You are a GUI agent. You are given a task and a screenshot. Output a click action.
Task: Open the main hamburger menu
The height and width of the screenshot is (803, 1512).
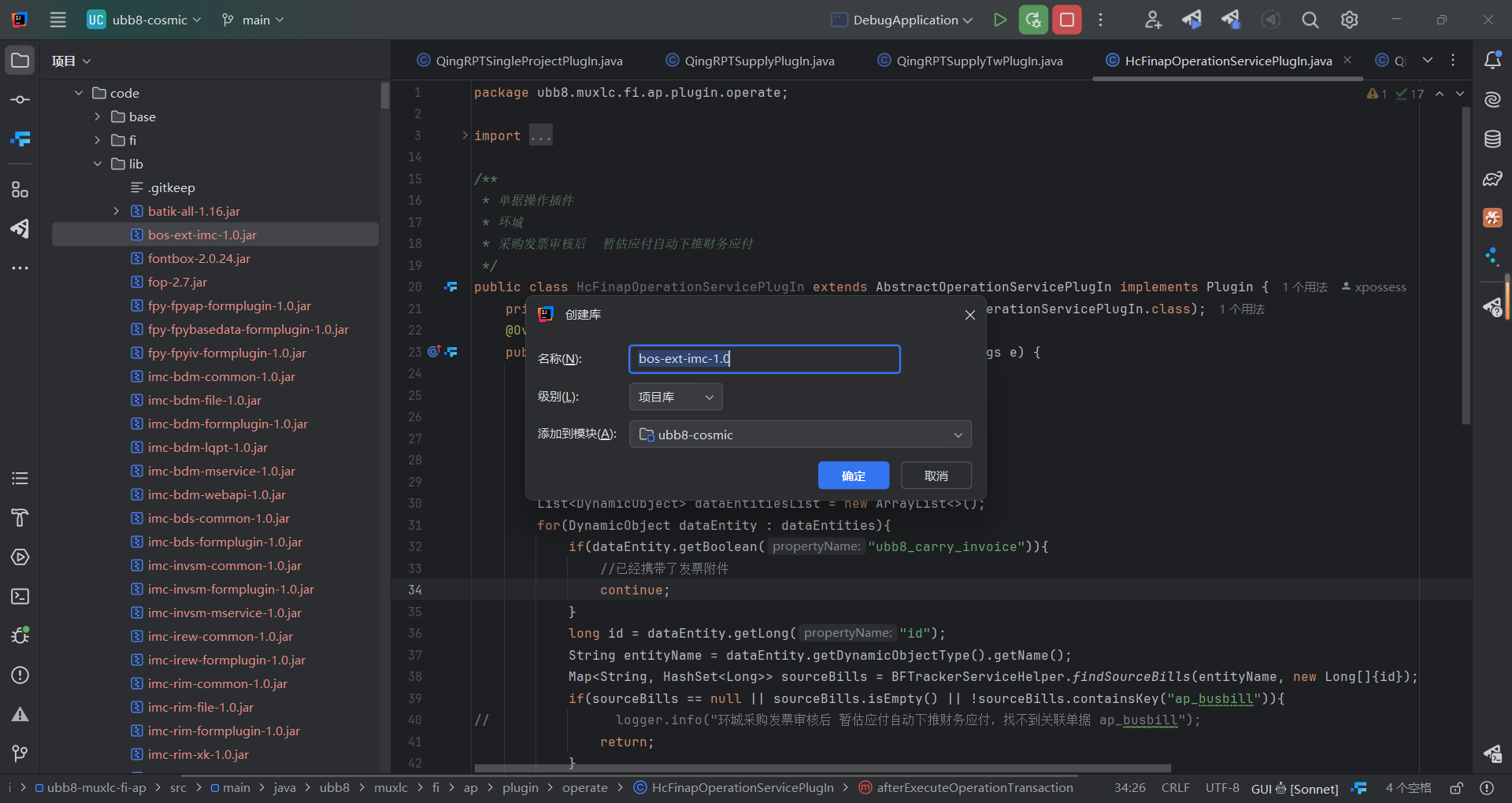coord(58,20)
